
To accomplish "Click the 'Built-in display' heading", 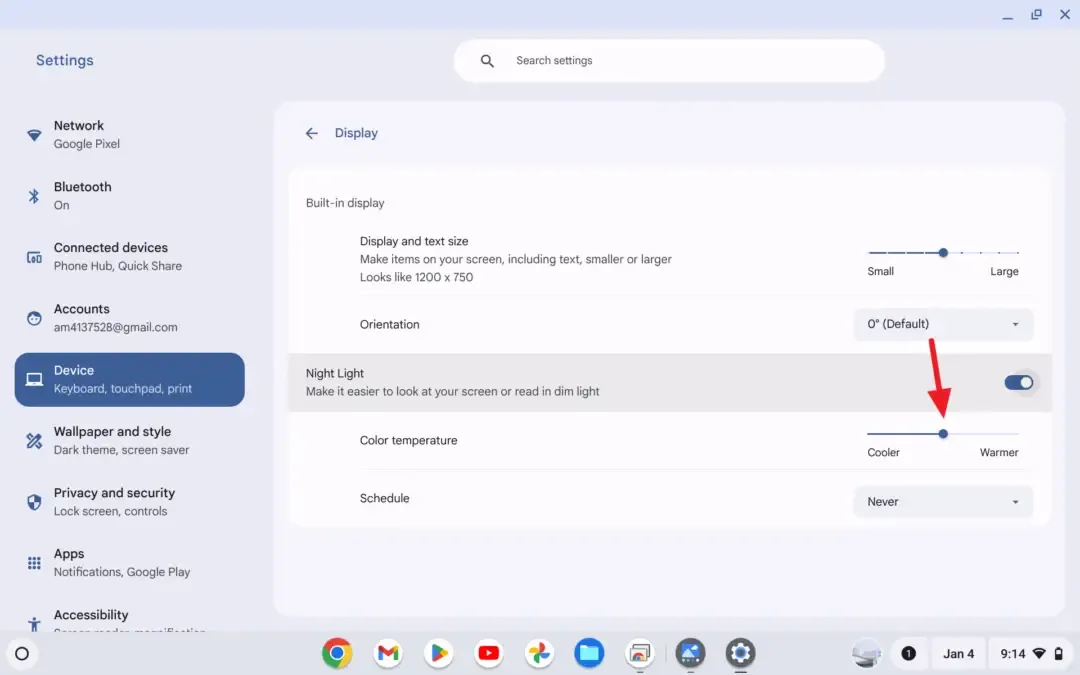I will click(x=345, y=203).
